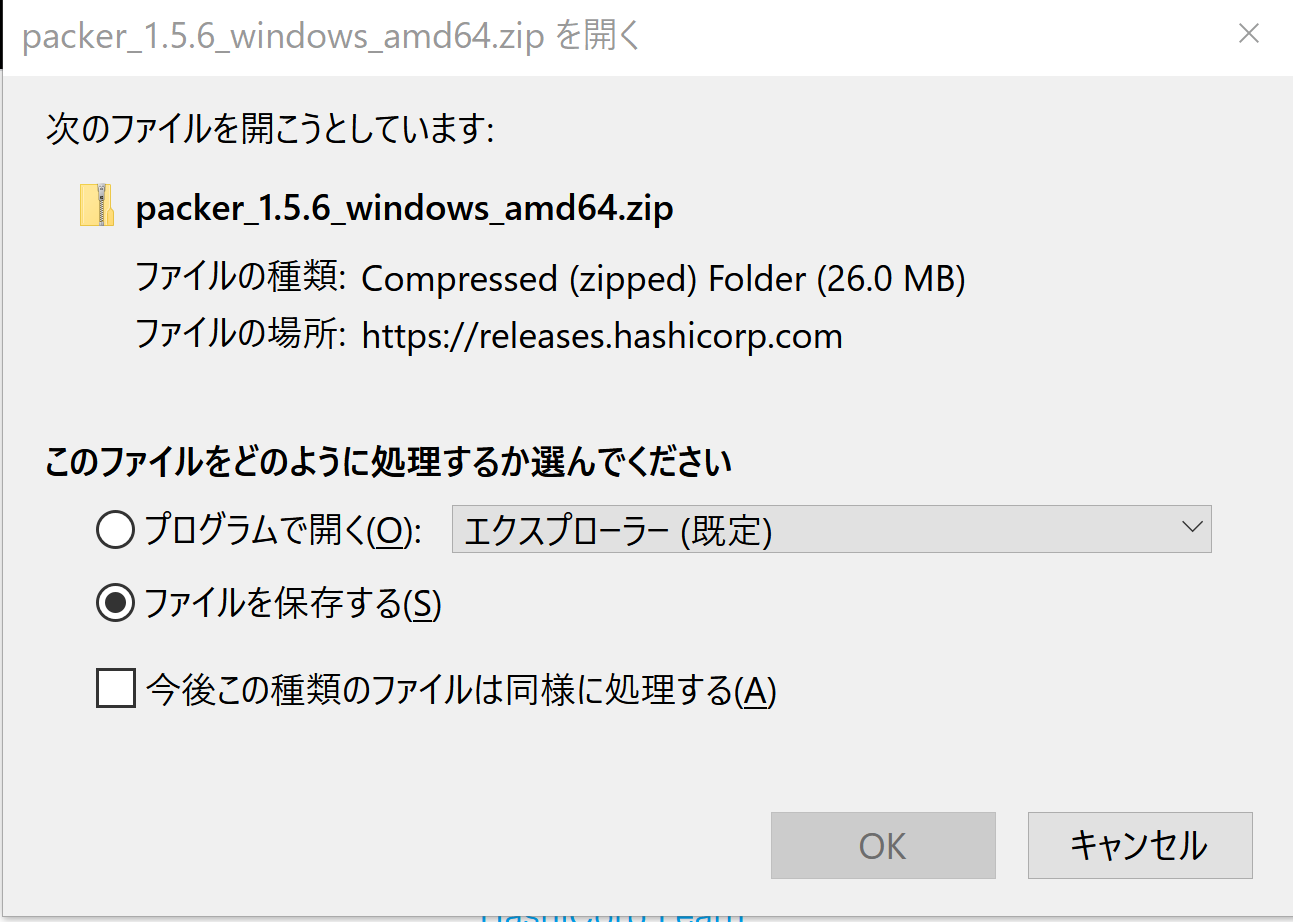The image size is (1293, 922).
Task: Expand the program list using the chevron arrow
Action: (x=1191, y=527)
